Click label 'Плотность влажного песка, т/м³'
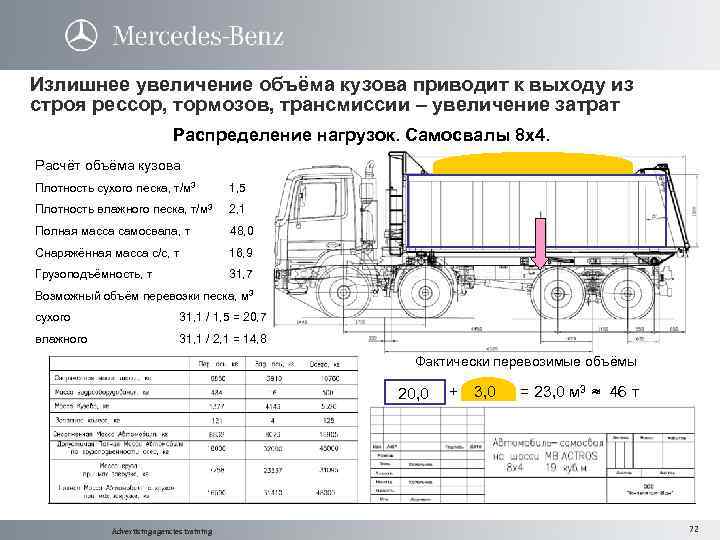Viewport: 720px width, 540px height. pyautogui.click(x=124, y=209)
